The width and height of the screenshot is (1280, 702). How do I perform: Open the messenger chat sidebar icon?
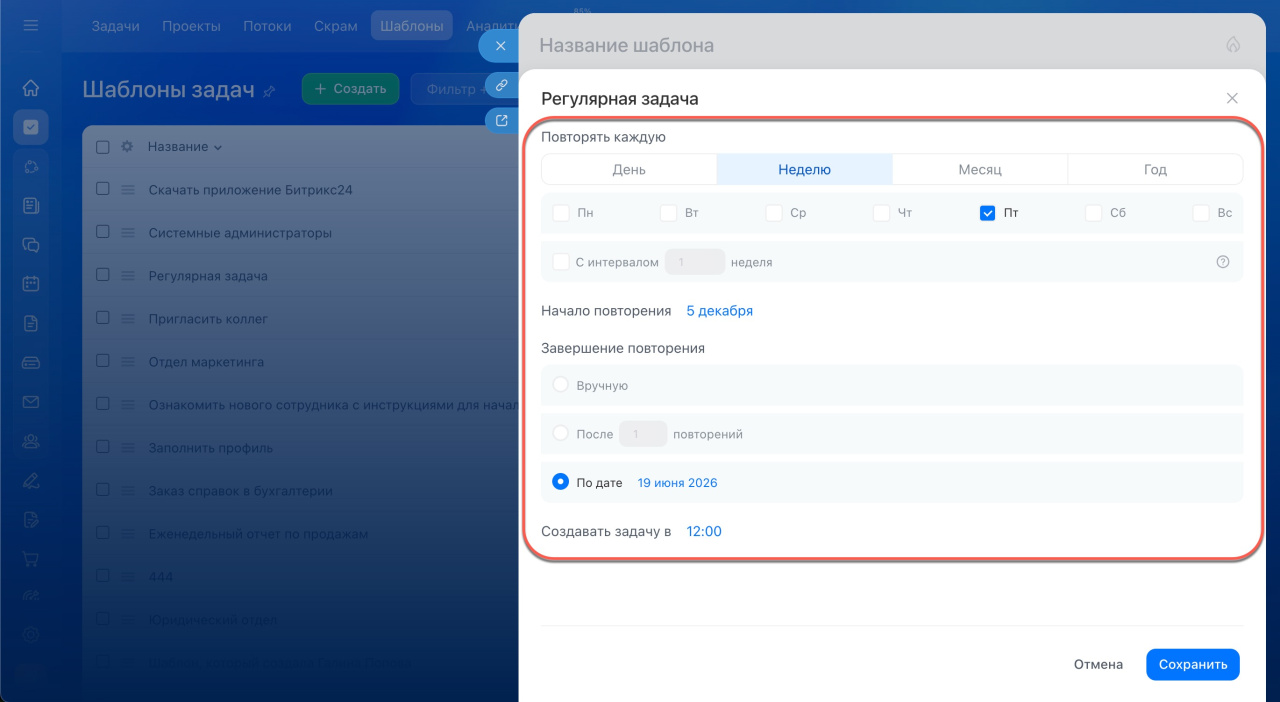tap(31, 244)
